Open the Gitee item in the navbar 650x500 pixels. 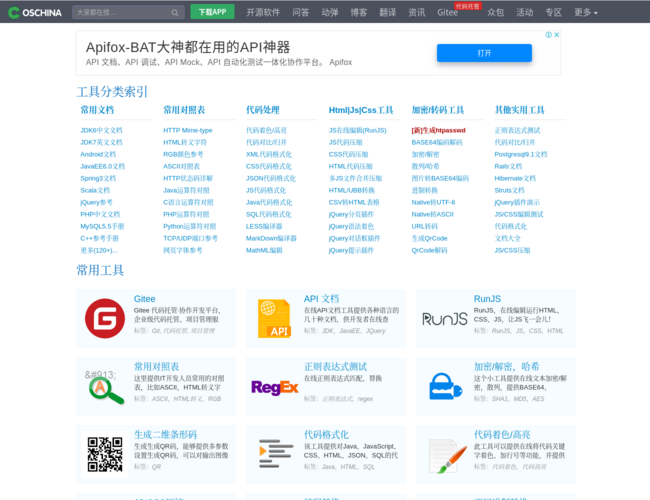tap(447, 13)
